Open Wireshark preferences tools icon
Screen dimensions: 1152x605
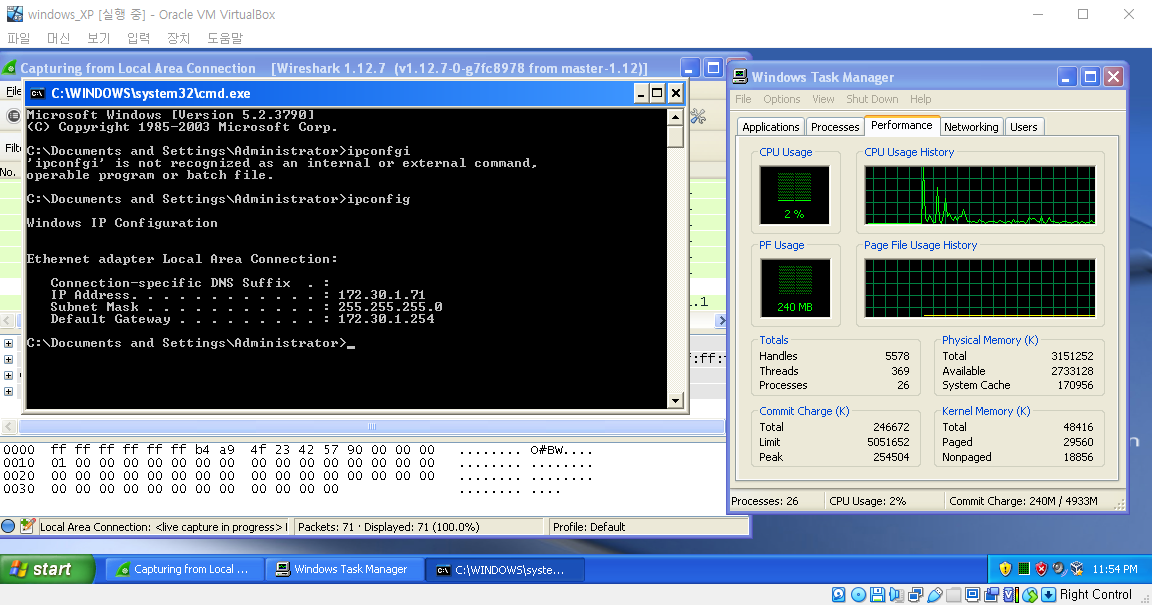(x=698, y=117)
